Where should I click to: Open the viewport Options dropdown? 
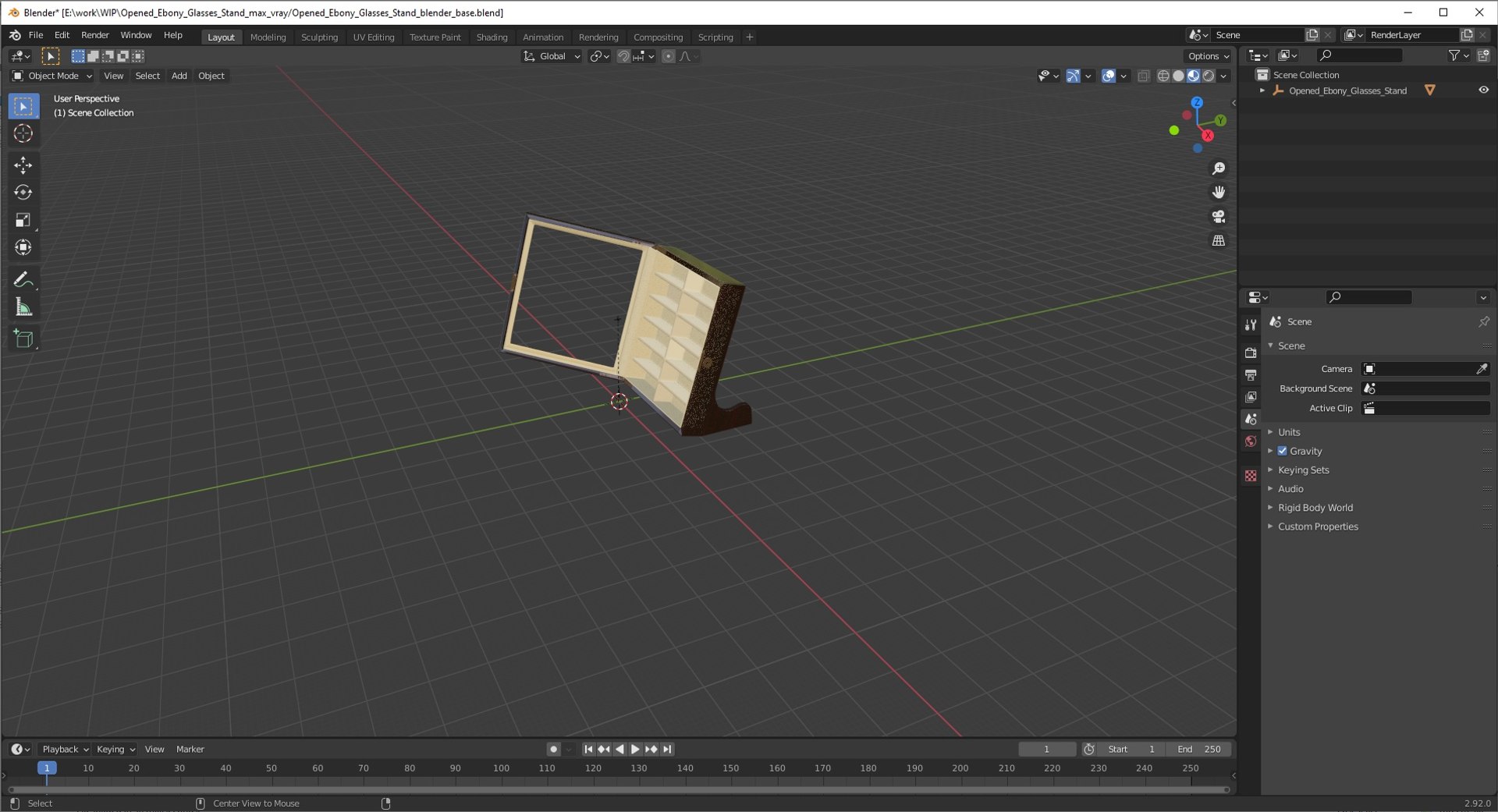point(1208,56)
